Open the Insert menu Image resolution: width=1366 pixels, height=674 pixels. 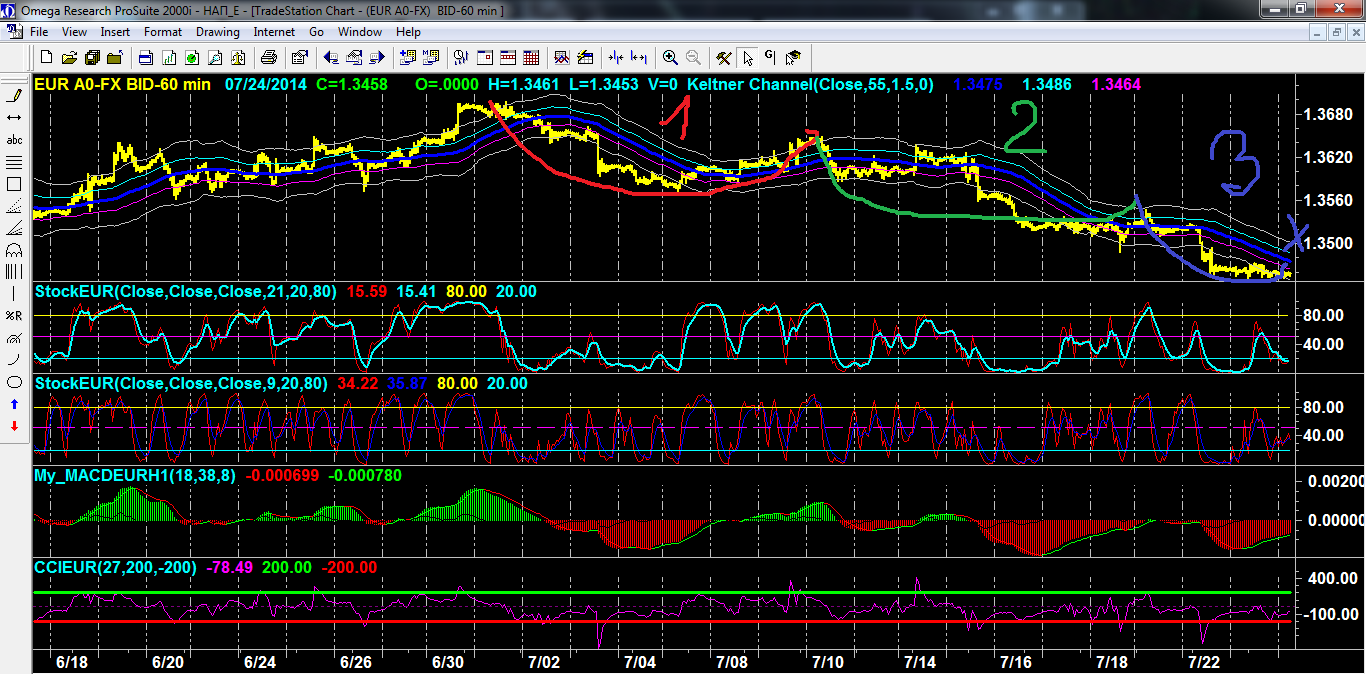click(x=115, y=32)
